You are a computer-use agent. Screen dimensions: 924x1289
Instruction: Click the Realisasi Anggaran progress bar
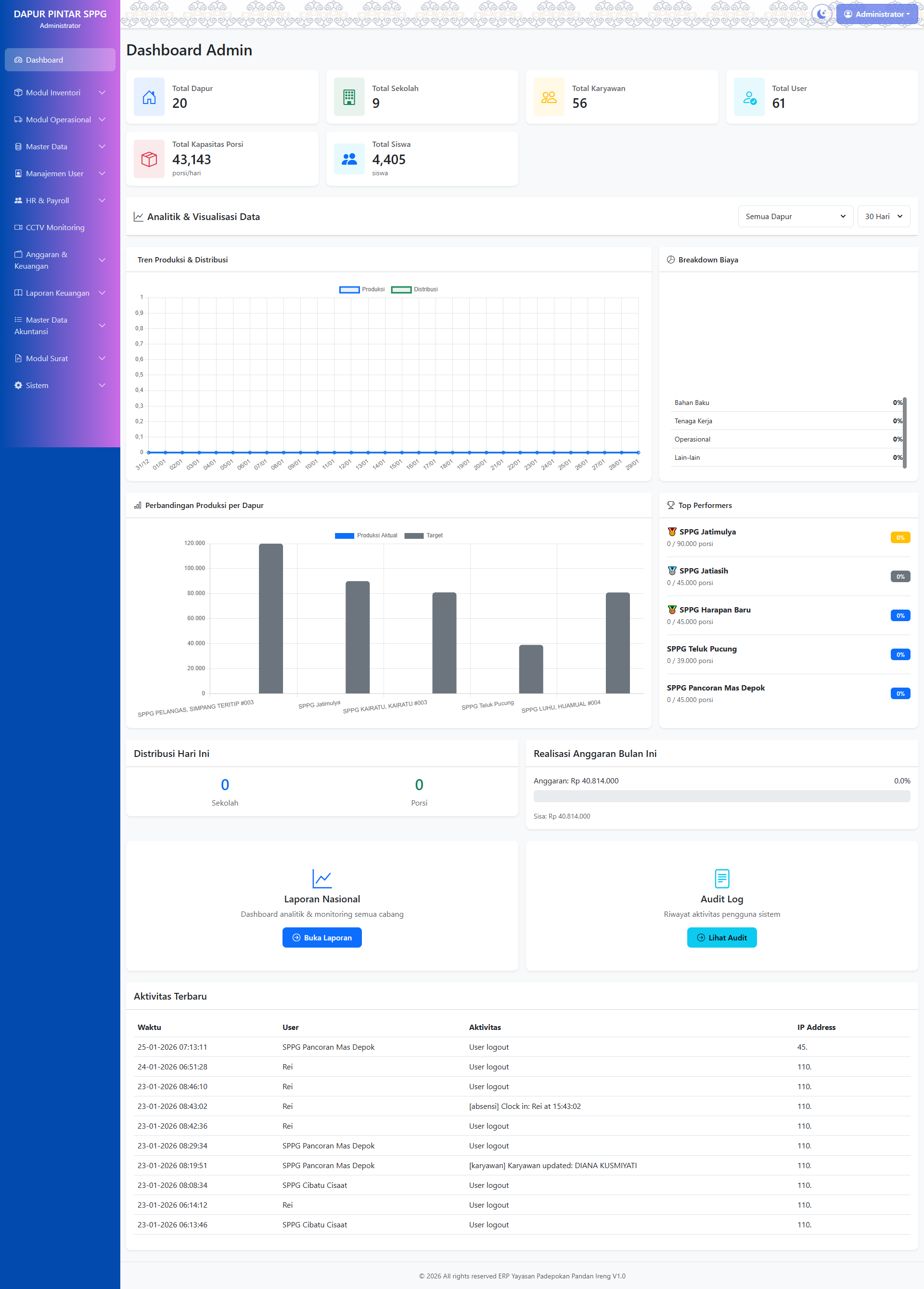722,796
